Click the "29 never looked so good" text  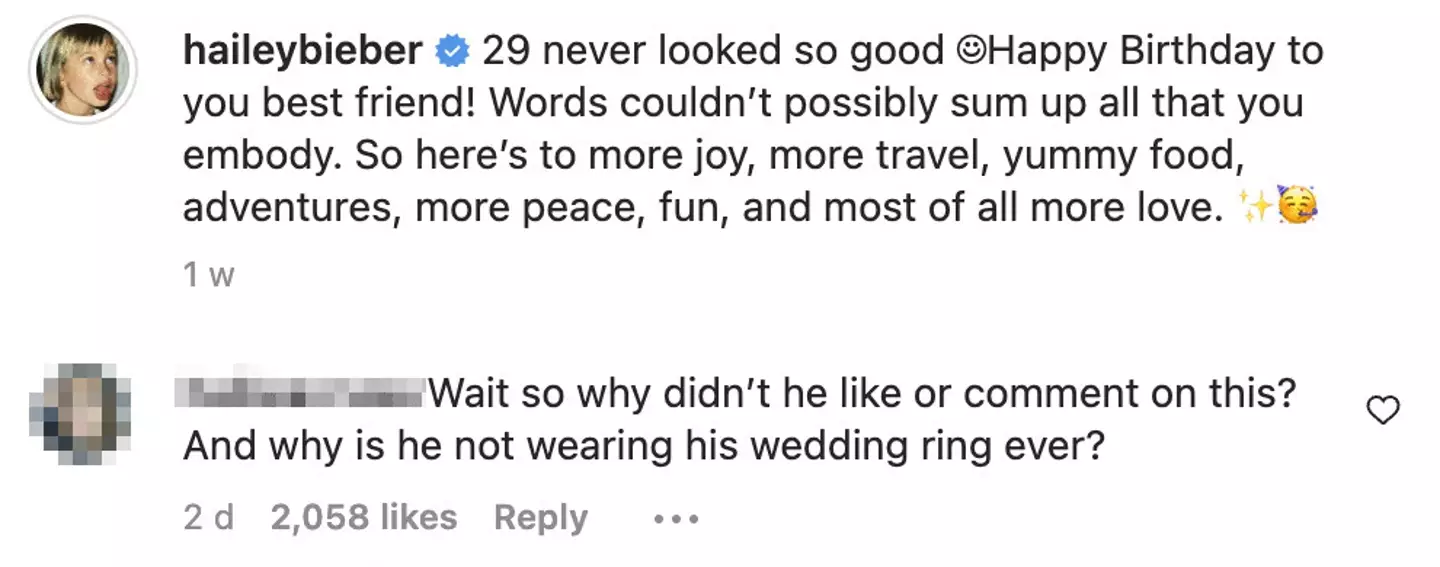[x=712, y=52]
